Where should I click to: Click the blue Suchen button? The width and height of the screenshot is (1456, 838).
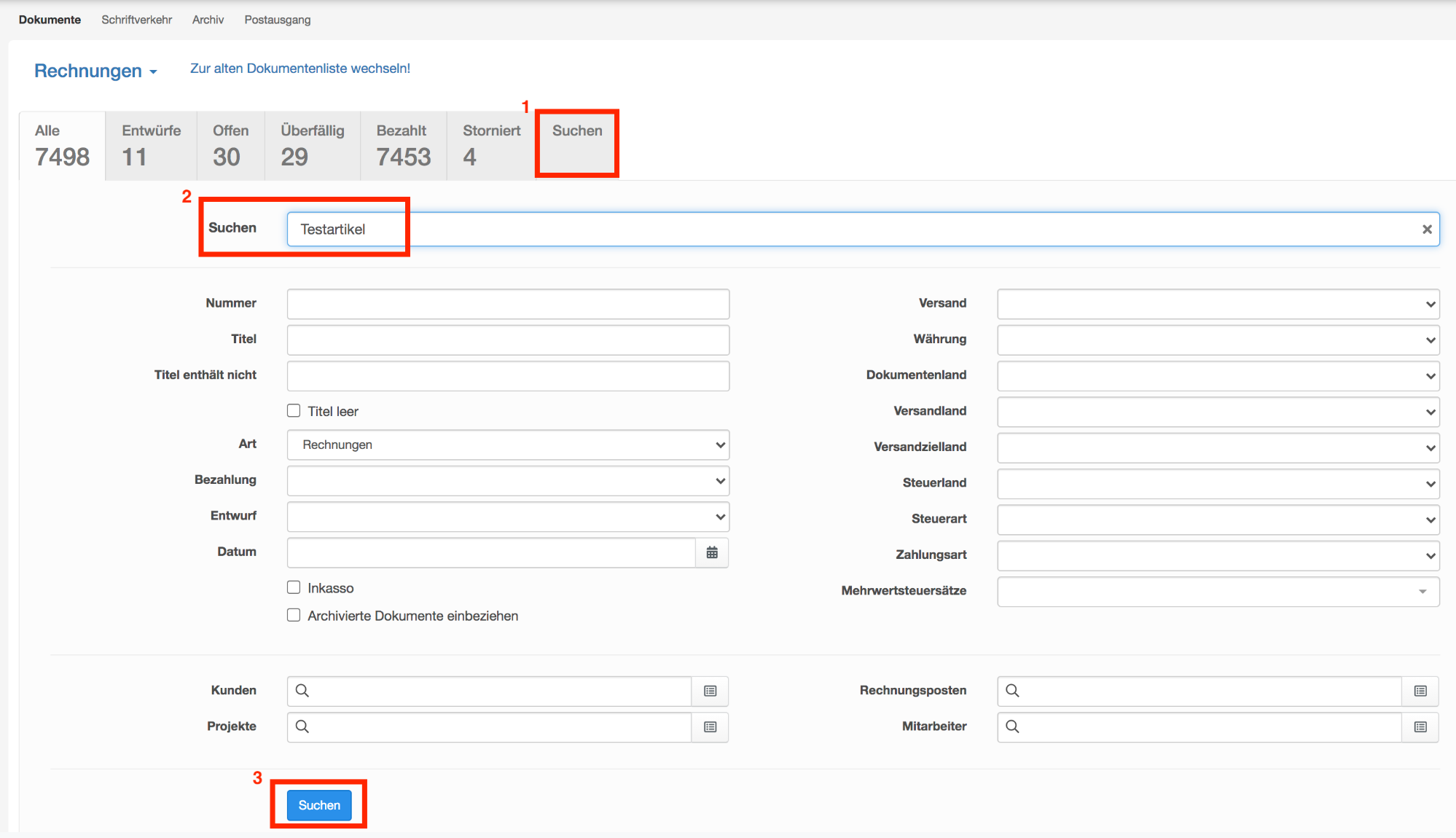pyautogui.click(x=319, y=805)
